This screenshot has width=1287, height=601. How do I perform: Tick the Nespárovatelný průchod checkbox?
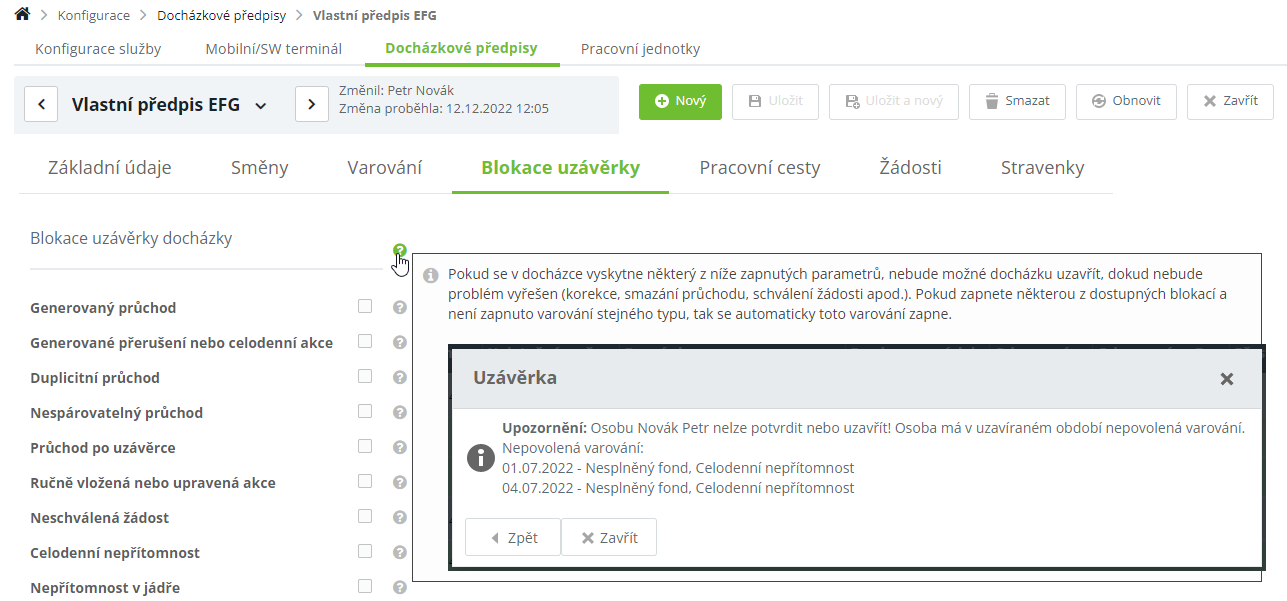click(365, 411)
